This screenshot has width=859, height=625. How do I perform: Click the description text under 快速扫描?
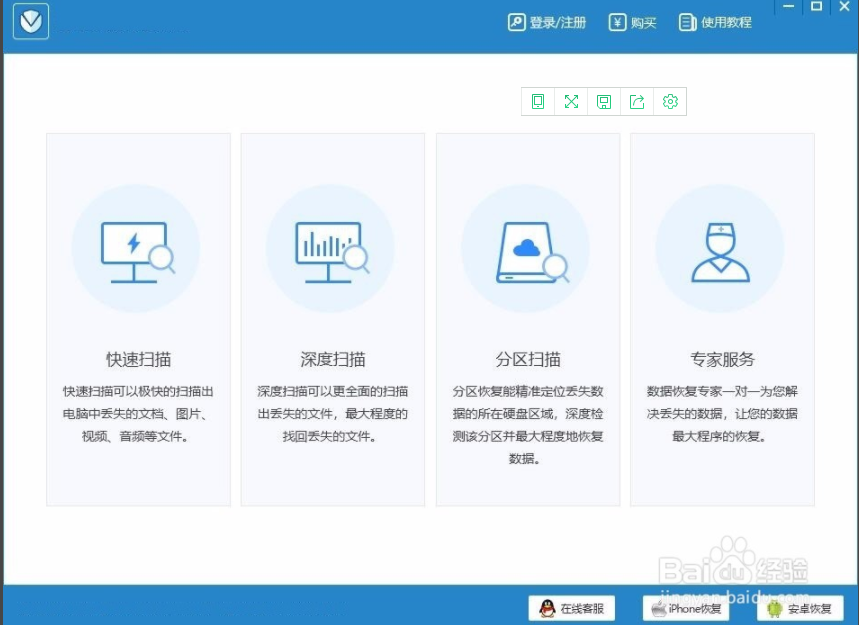click(x=138, y=414)
